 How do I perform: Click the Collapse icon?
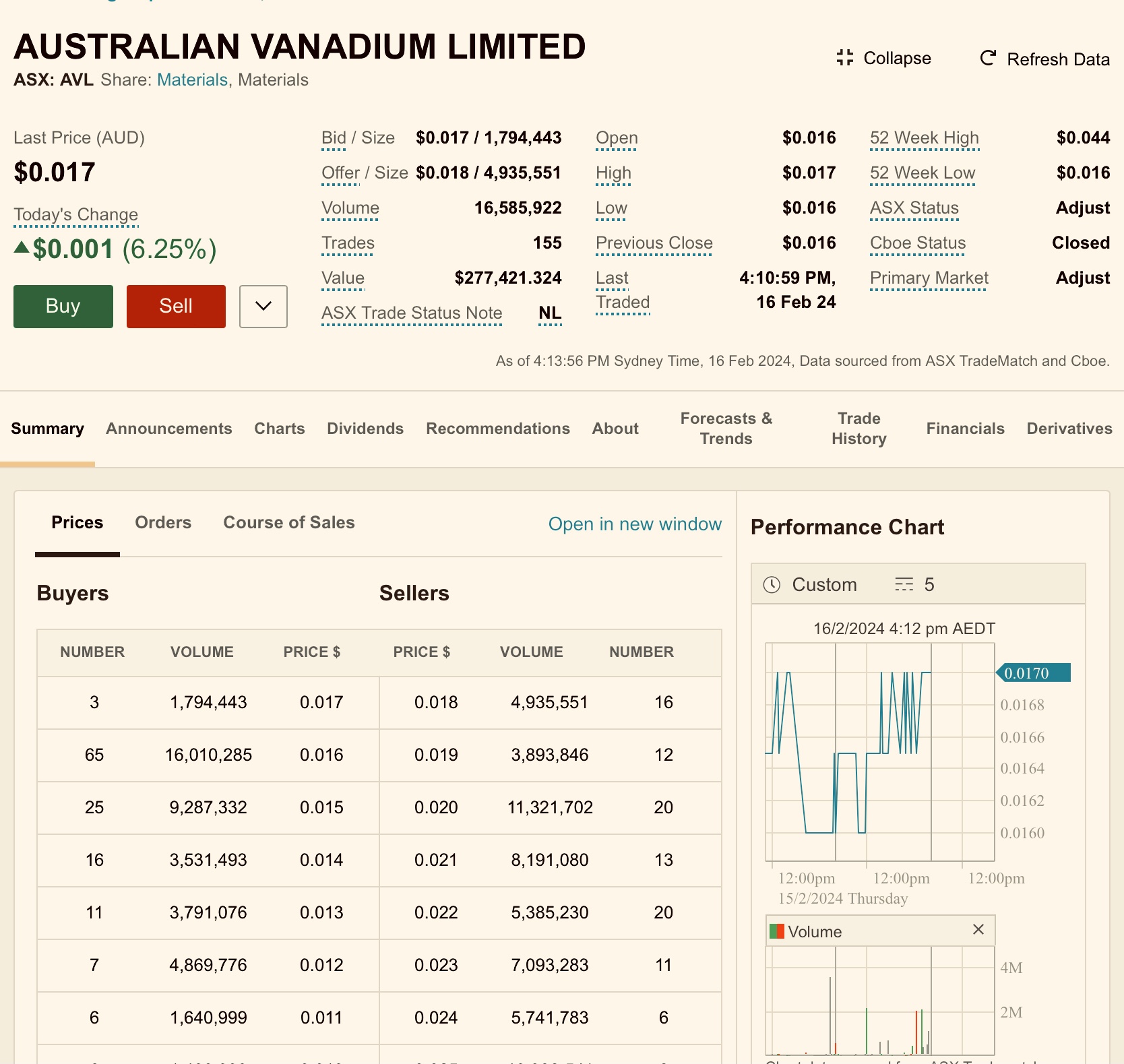pyautogui.click(x=844, y=58)
